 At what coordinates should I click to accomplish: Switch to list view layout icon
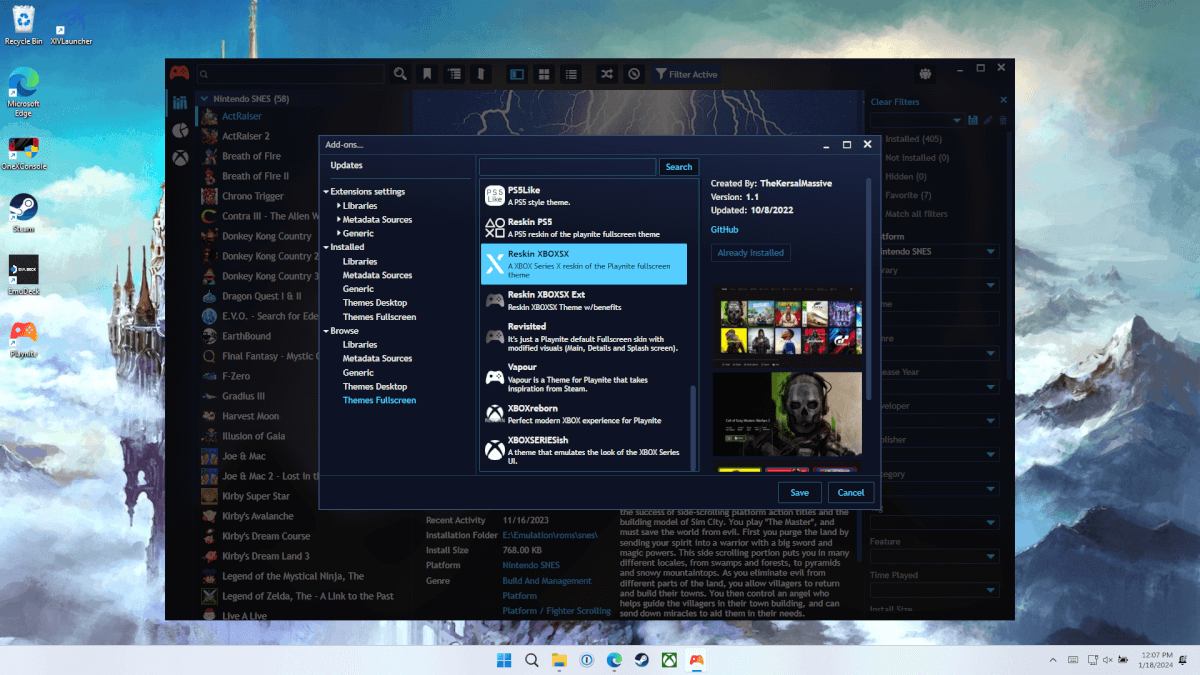tap(571, 74)
